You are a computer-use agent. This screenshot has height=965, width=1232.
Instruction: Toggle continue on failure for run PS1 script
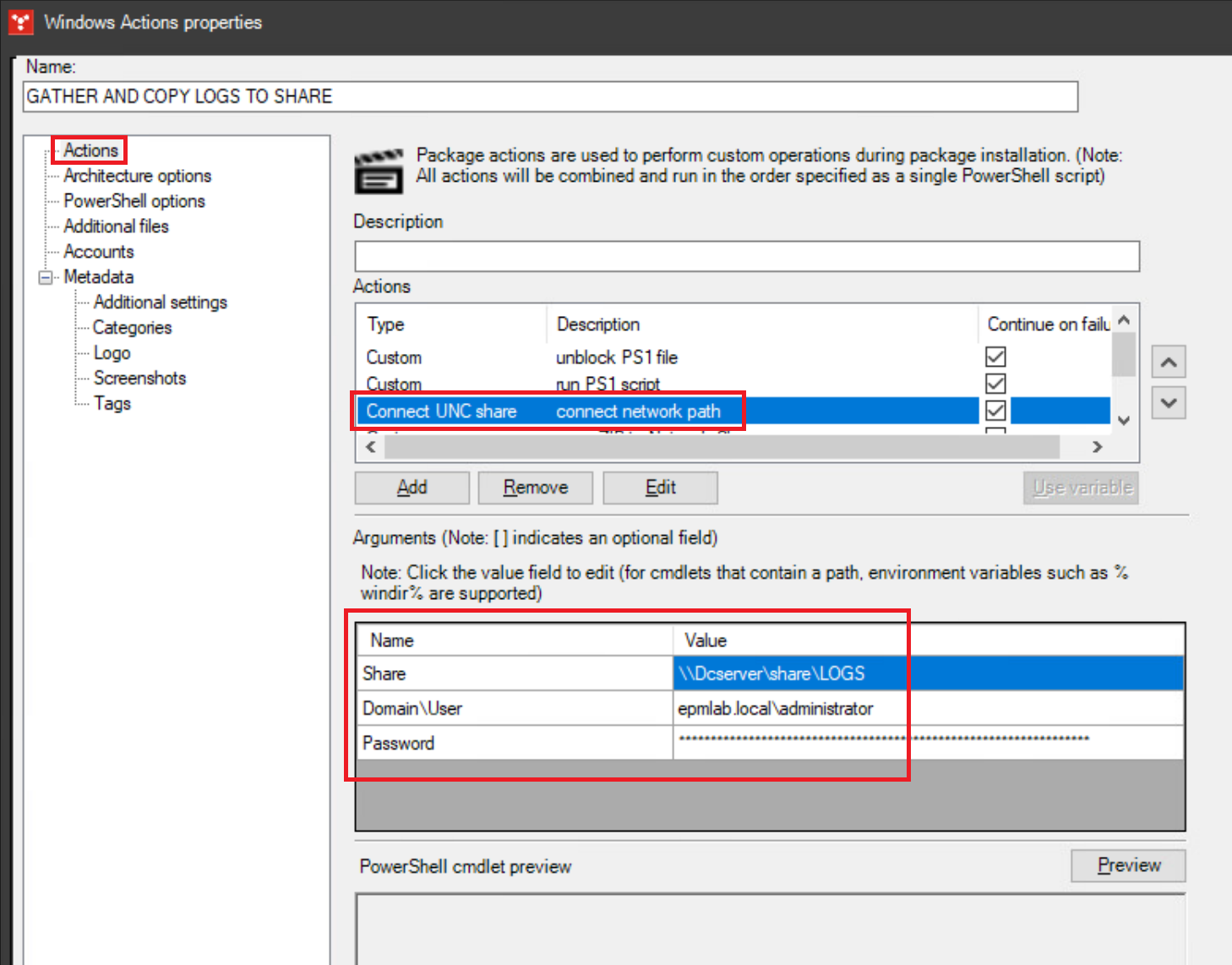[995, 384]
